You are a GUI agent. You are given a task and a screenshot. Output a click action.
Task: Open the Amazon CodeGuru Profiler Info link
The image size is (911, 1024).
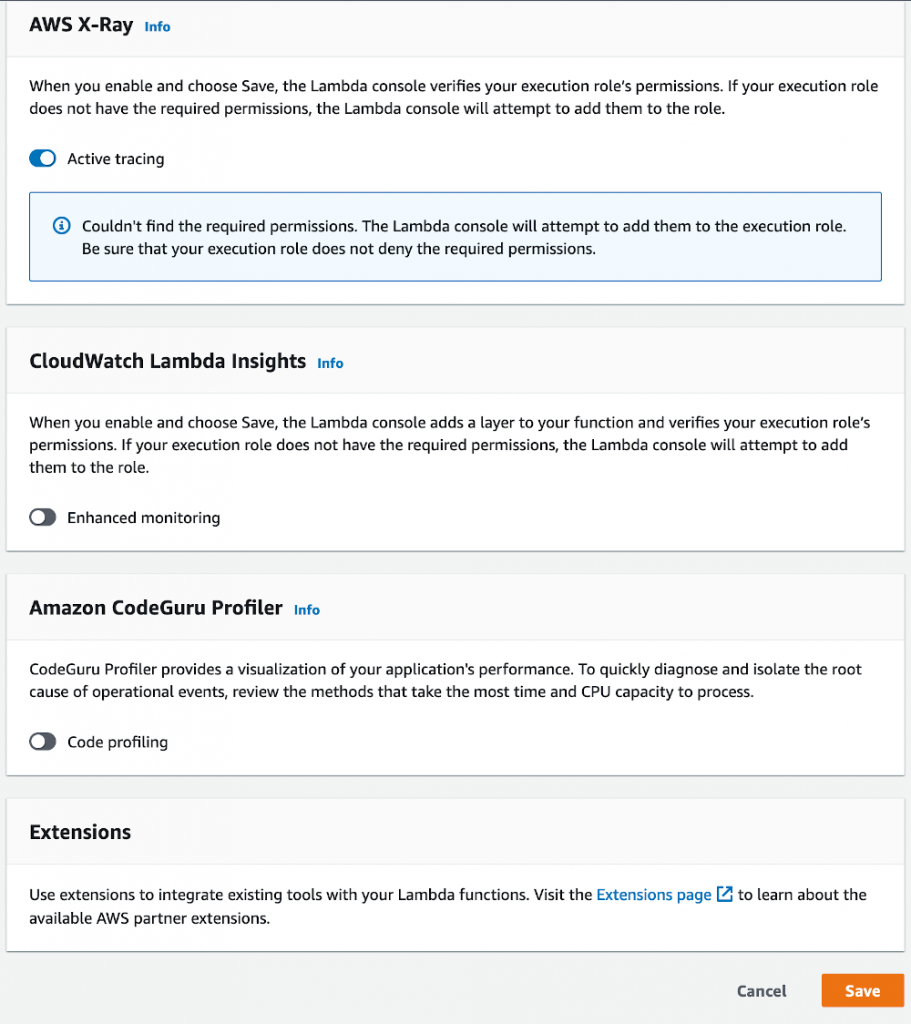pos(307,610)
